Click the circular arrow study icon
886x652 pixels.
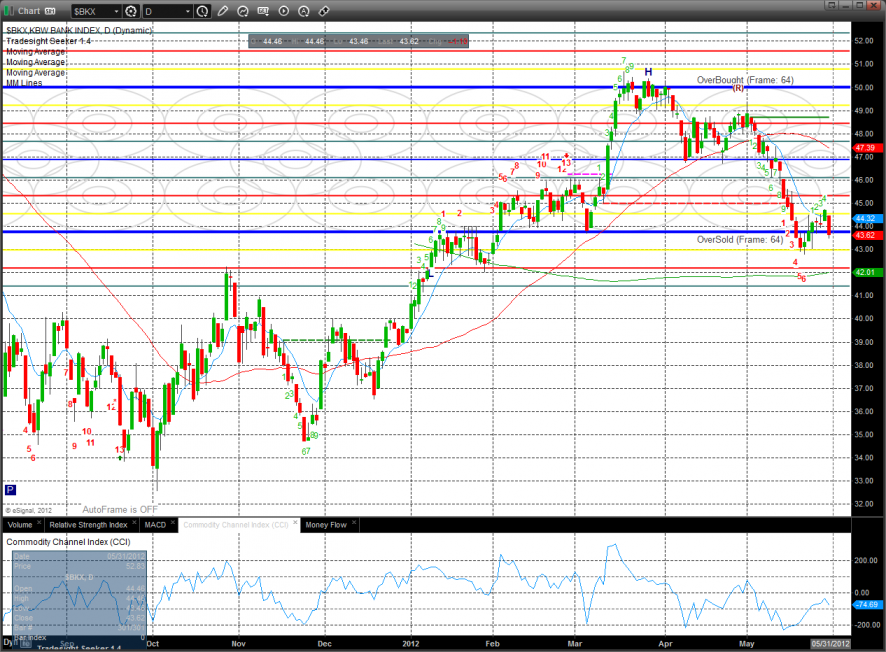click(244, 11)
